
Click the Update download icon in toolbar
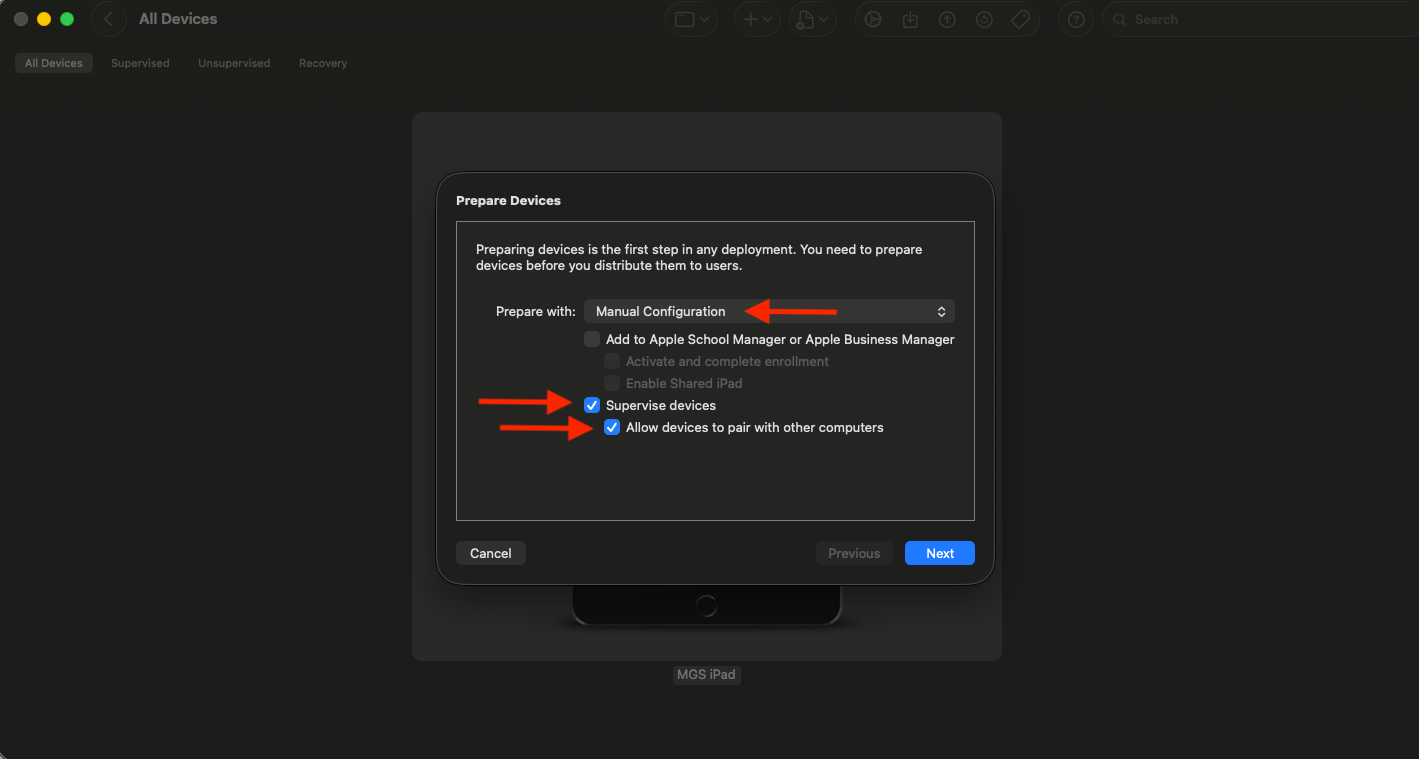pos(910,19)
